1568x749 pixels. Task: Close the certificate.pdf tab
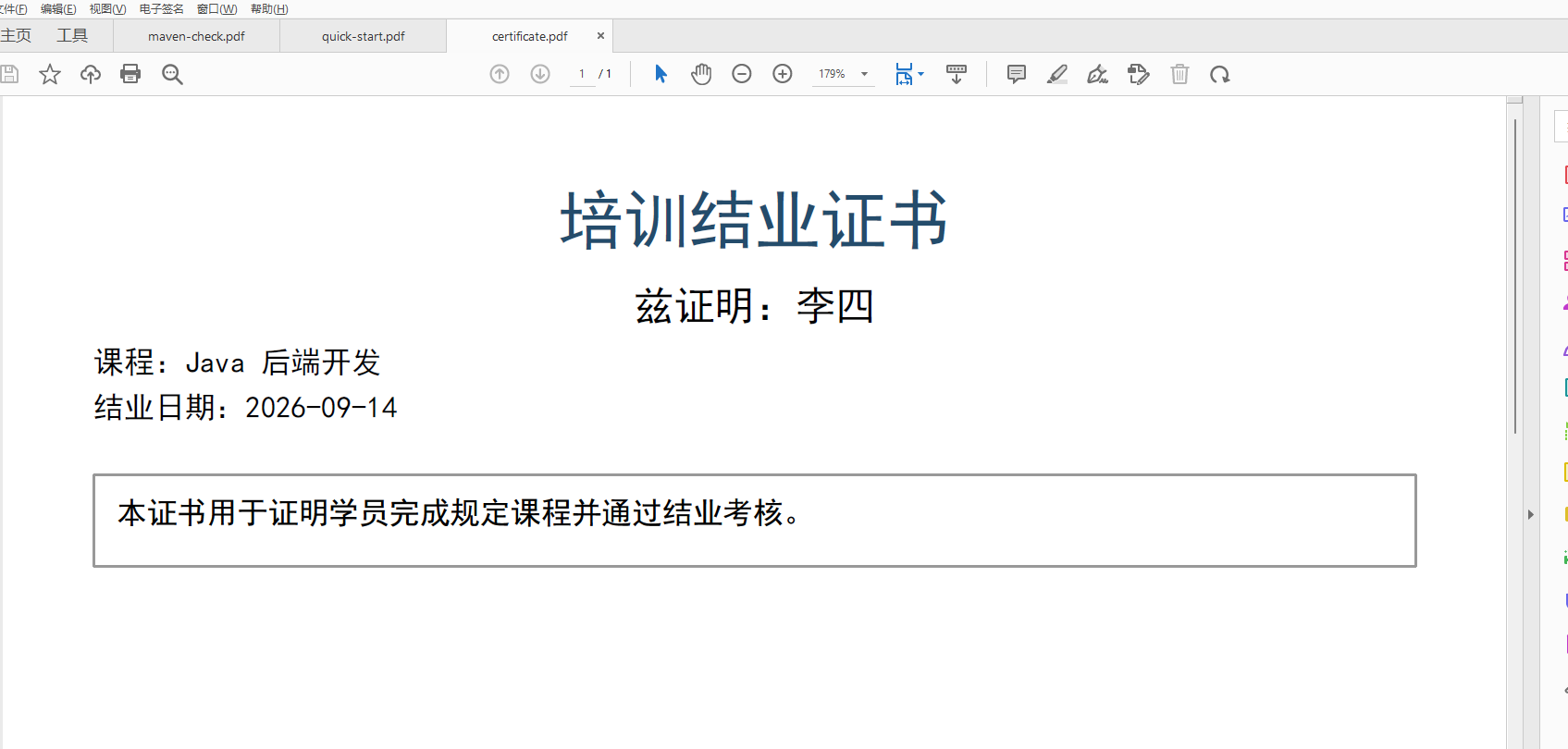600,36
